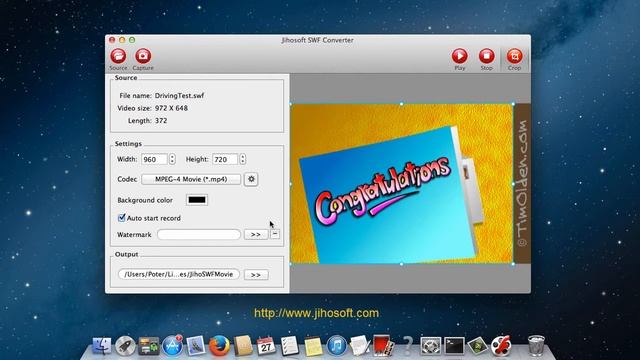
Task: Open Mail stamp icon in Dock
Action: coord(196,346)
